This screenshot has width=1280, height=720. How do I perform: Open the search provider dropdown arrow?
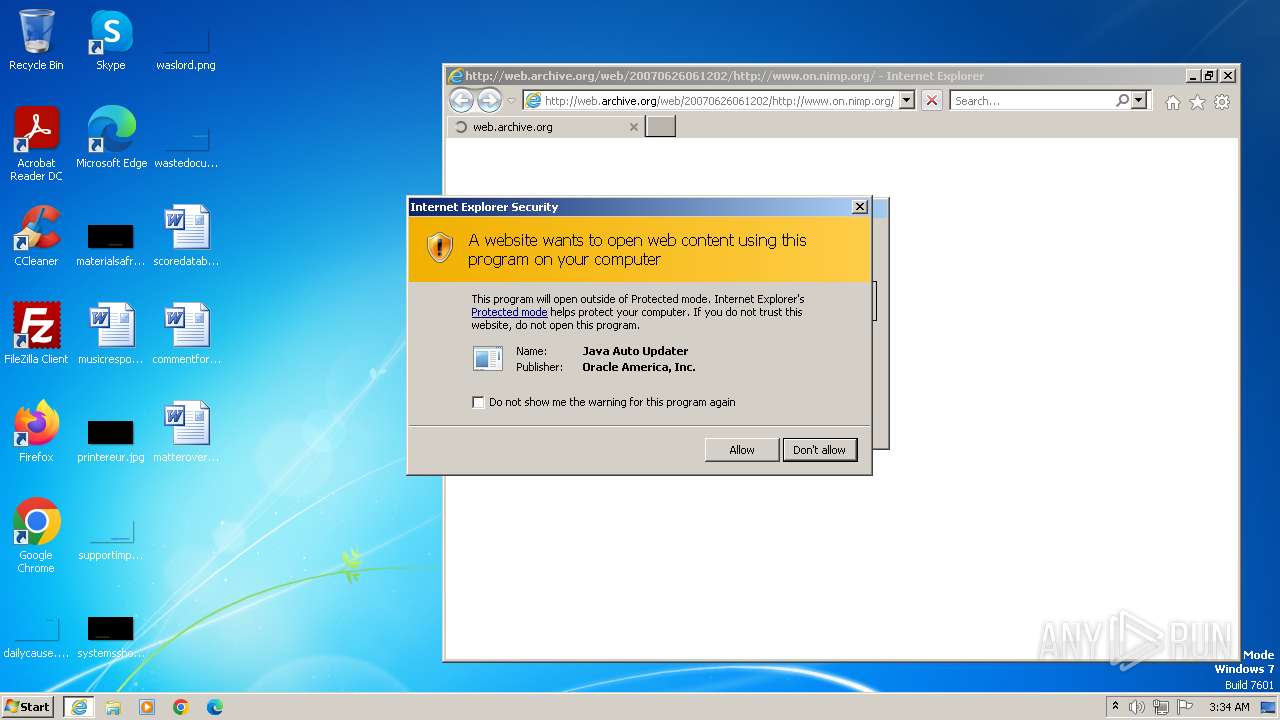1138,100
